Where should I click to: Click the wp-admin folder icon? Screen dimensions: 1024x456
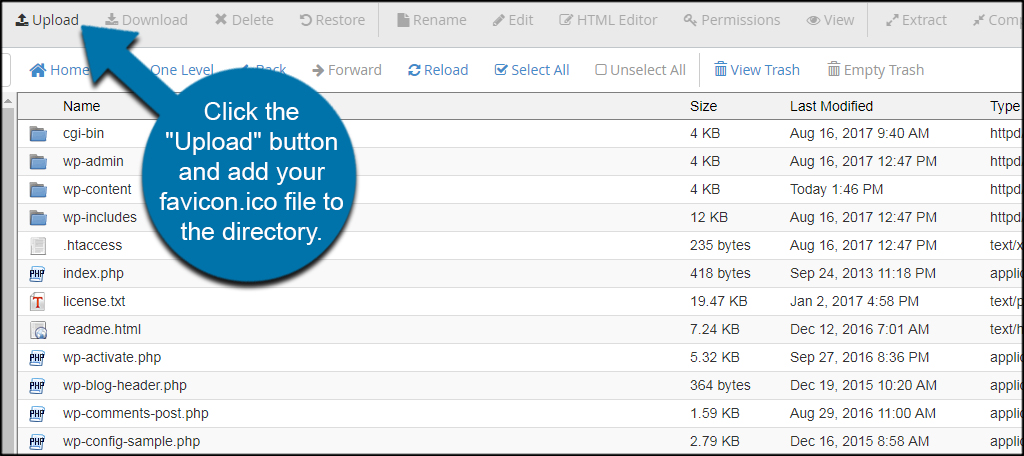tap(39, 161)
